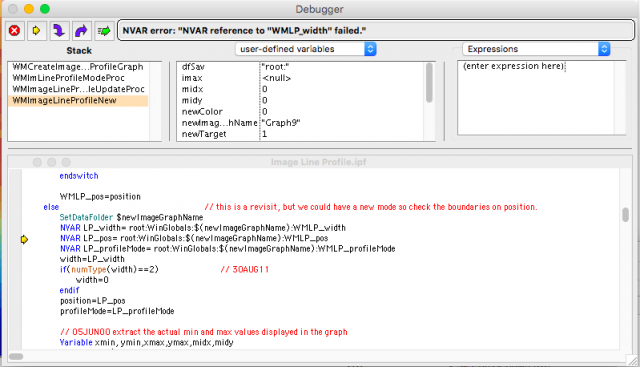Click the red Stop debugging icon
640x367 pixels.
tap(15, 31)
